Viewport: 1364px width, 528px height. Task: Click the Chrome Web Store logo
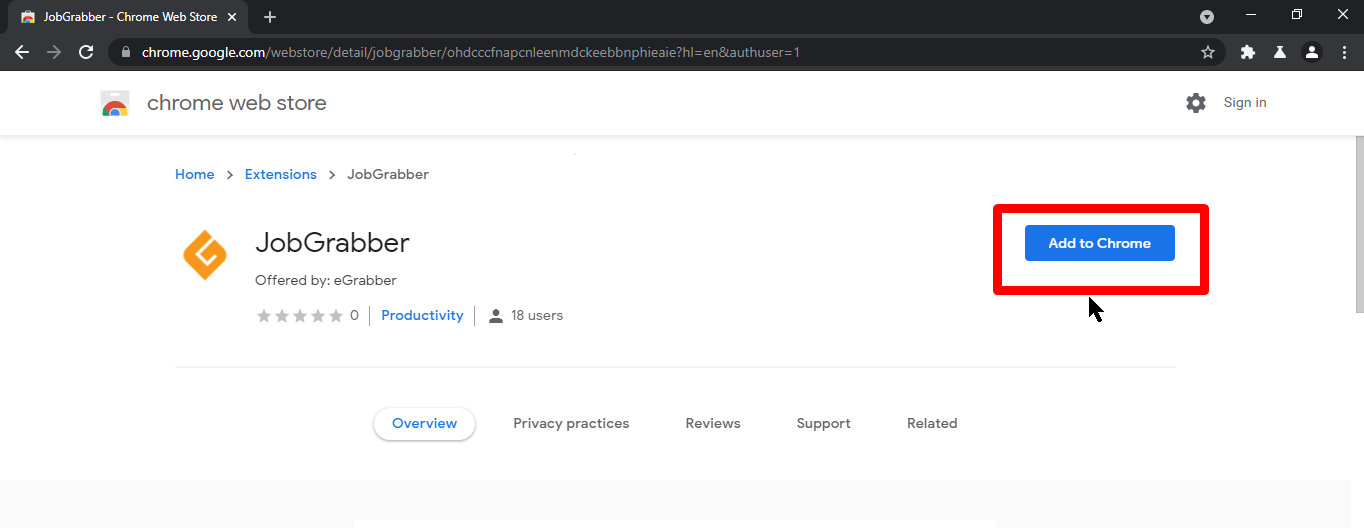(115, 103)
